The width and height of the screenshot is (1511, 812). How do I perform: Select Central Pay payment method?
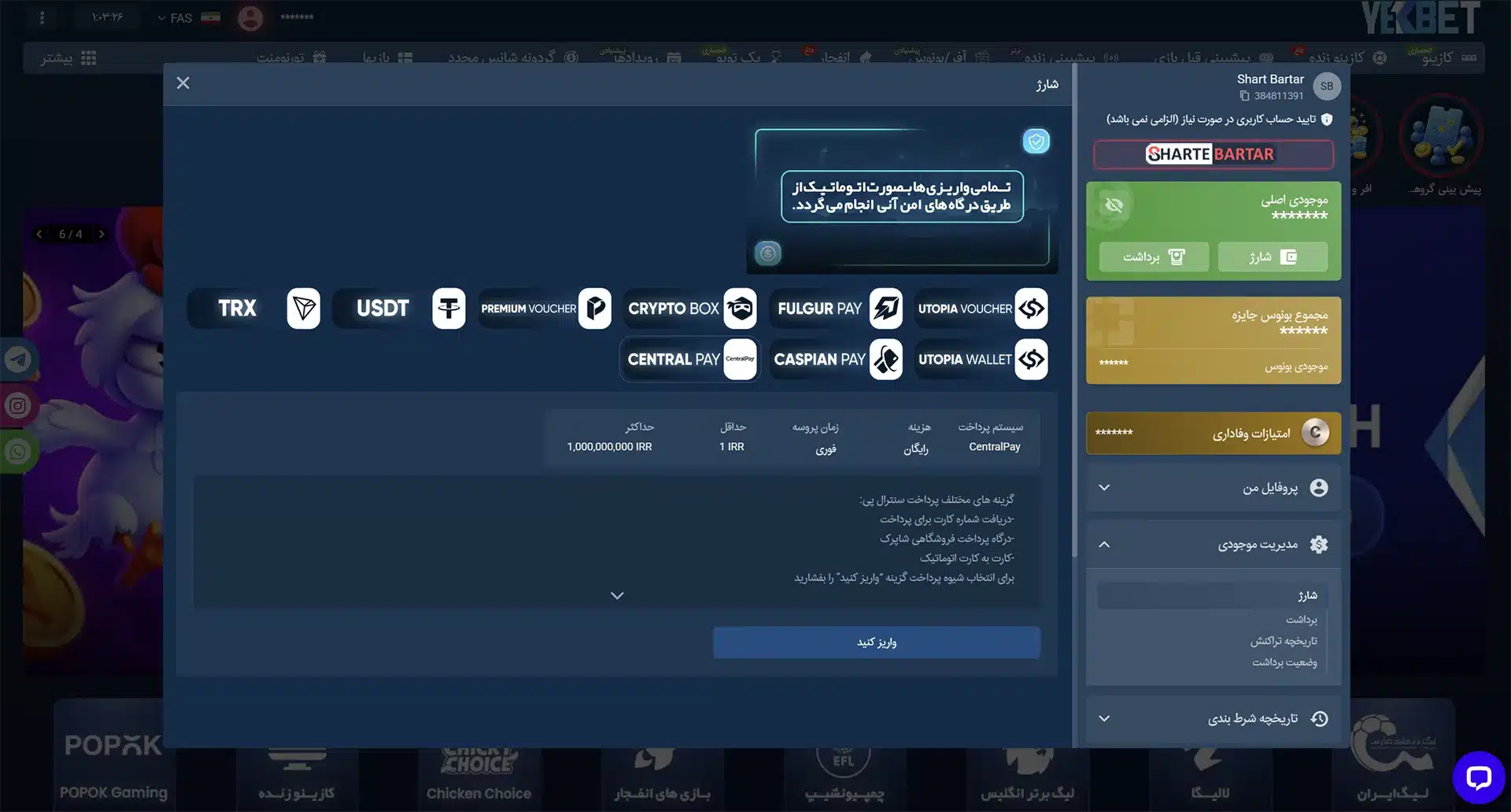[x=690, y=360]
